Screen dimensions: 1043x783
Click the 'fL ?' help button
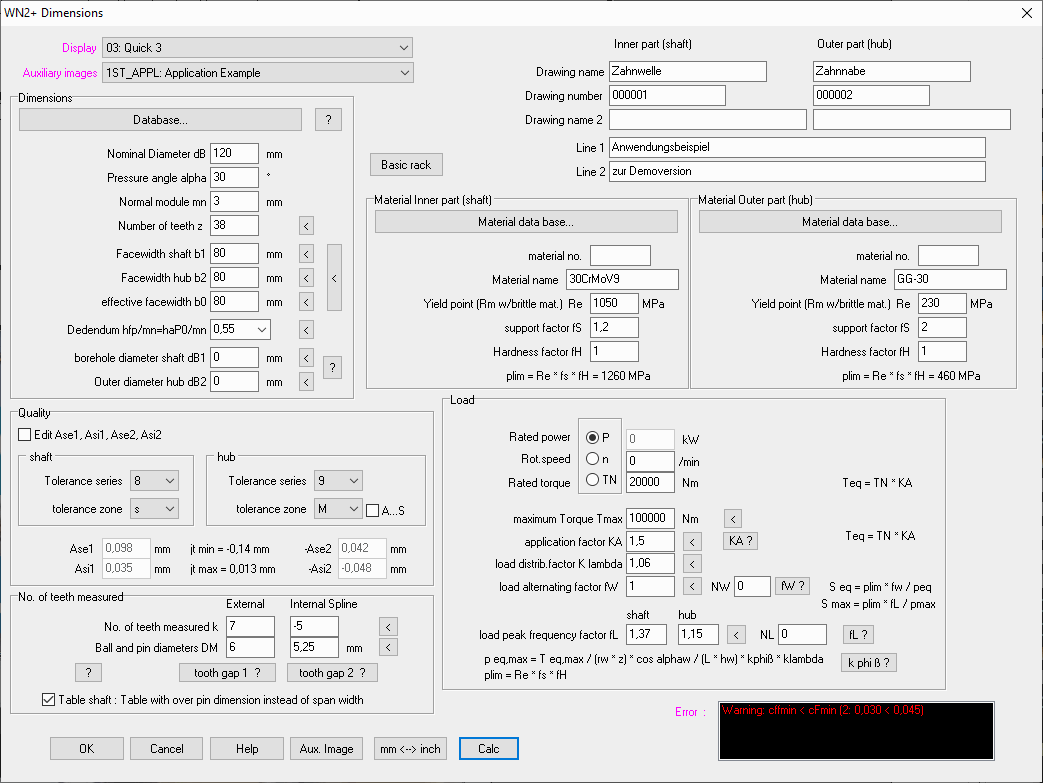859,634
